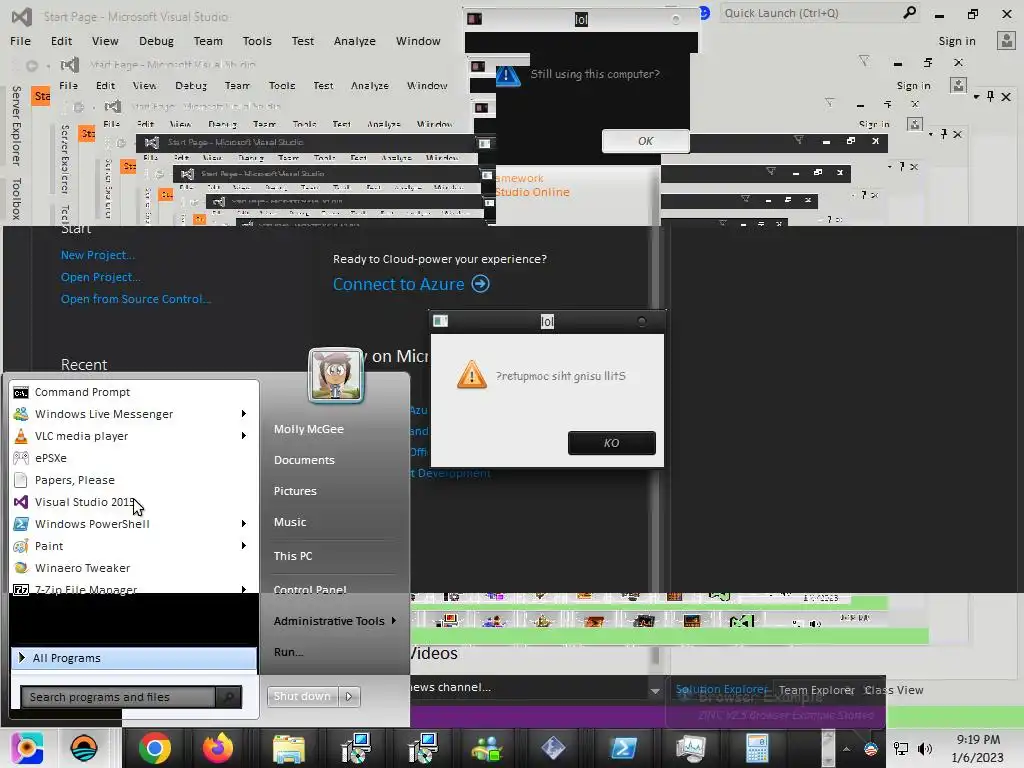The height and width of the screenshot is (768, 1024).
Task: Click the New Project... link
Action: point(98,255)
